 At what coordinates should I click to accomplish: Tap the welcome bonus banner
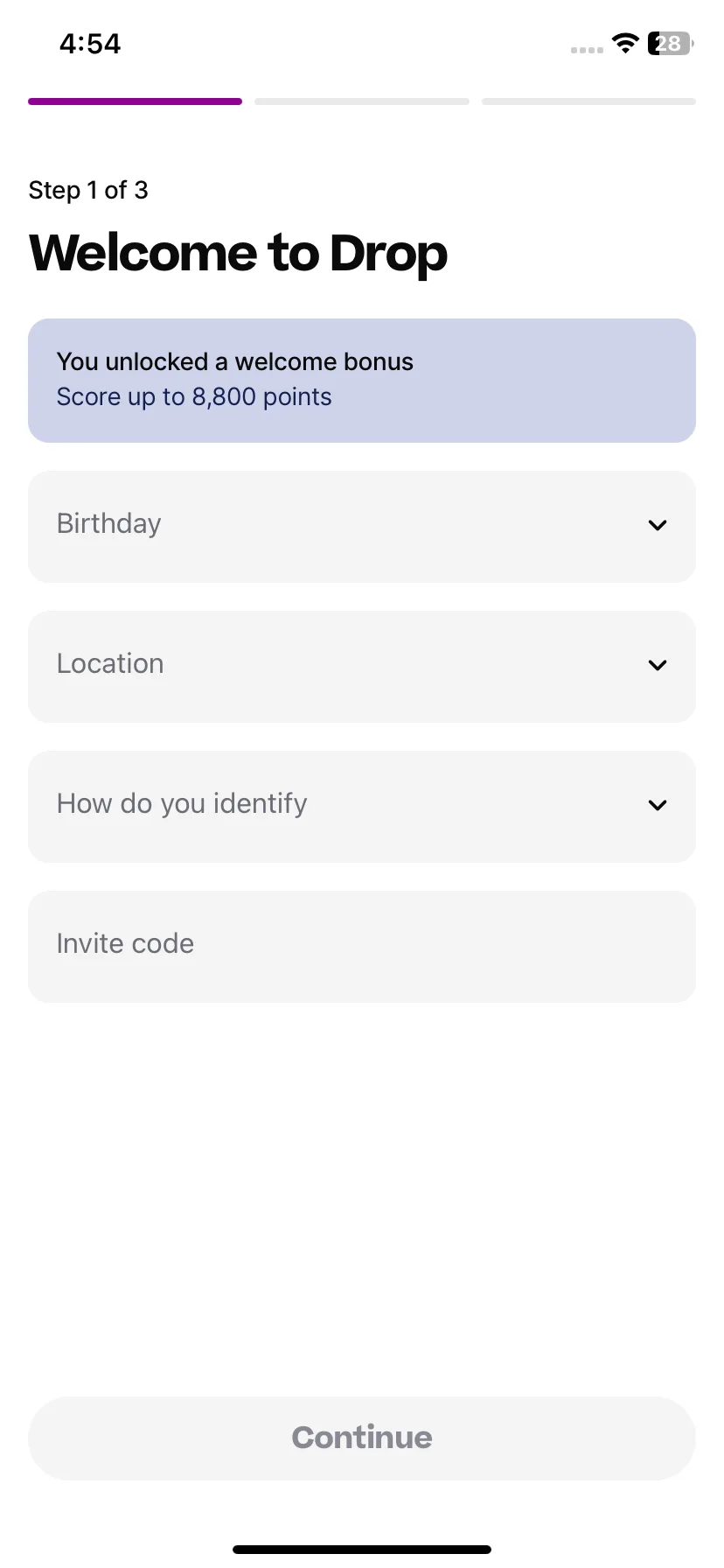click(x=362, y=381)
